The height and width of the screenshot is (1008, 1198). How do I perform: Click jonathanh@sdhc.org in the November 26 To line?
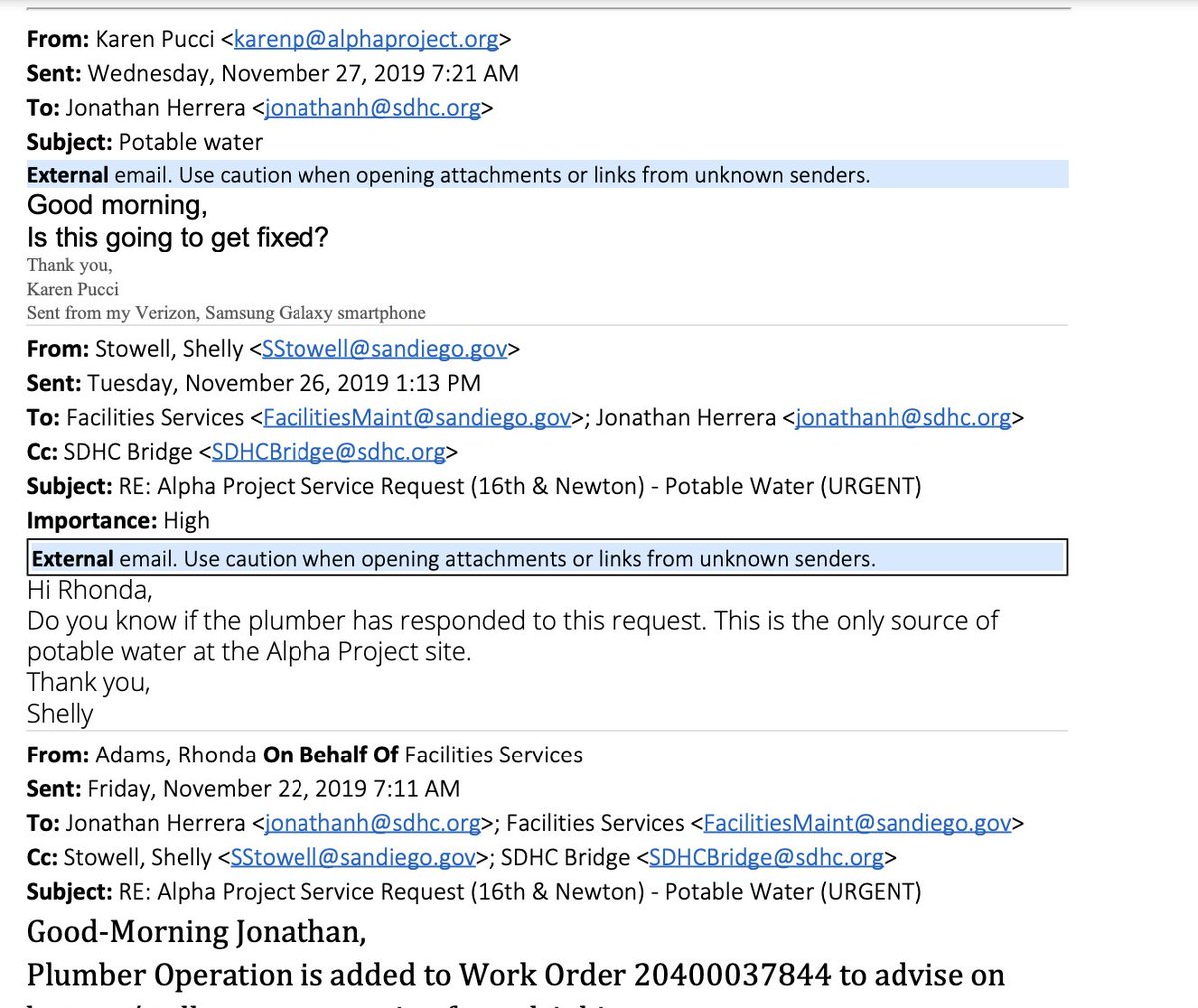pos(903,417)
